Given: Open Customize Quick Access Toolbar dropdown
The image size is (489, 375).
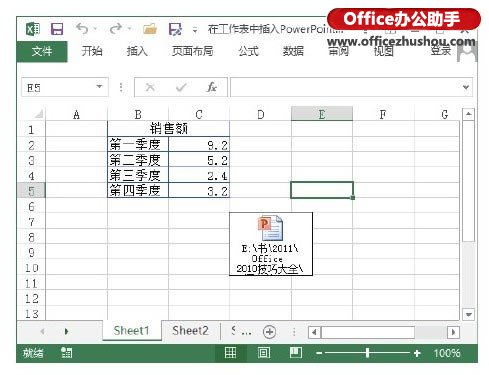Looking at the screenshot, I should point(195,30).
